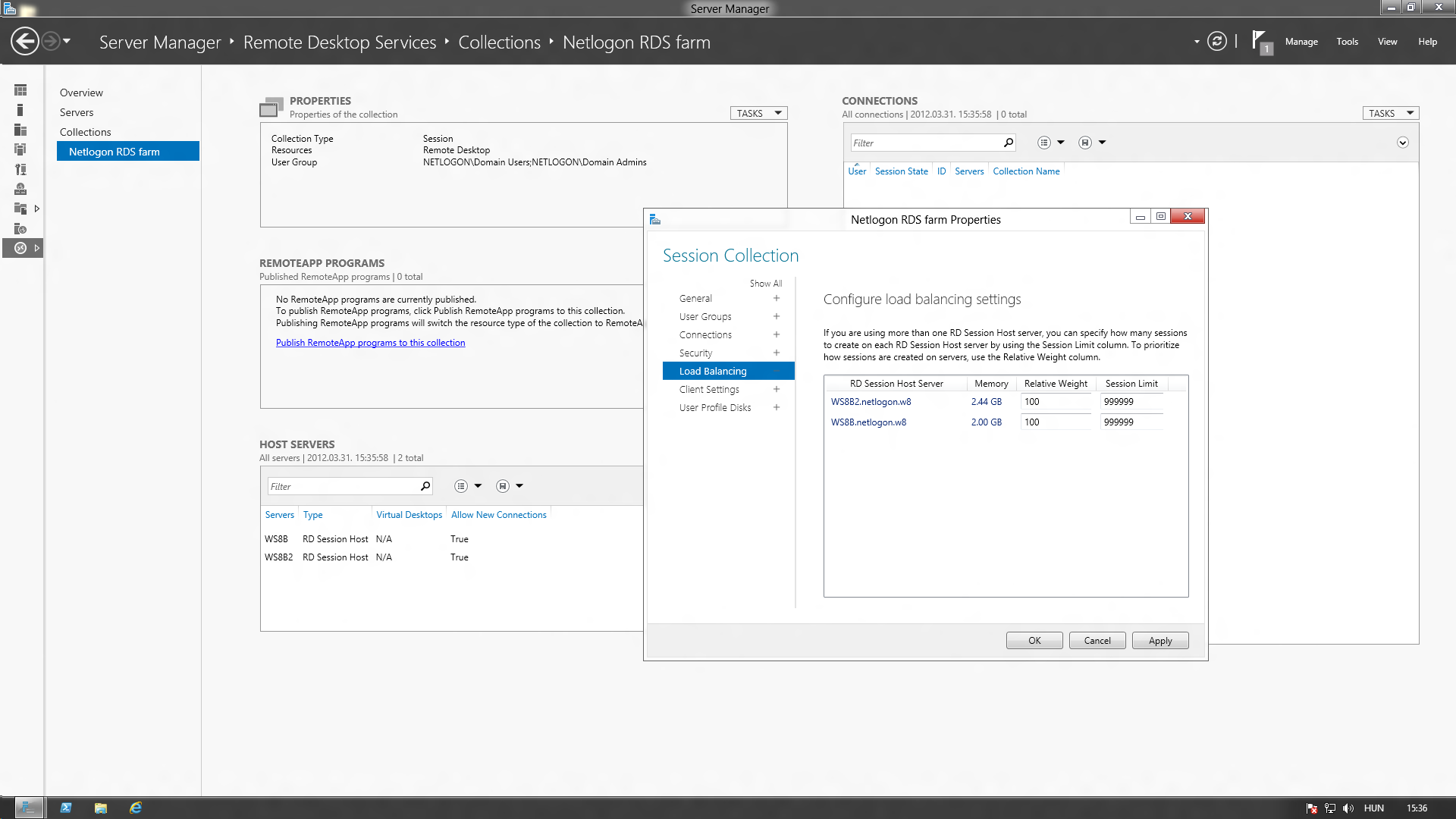
Task: Click list options icon in Connections toolbar
Action: 1044,143
